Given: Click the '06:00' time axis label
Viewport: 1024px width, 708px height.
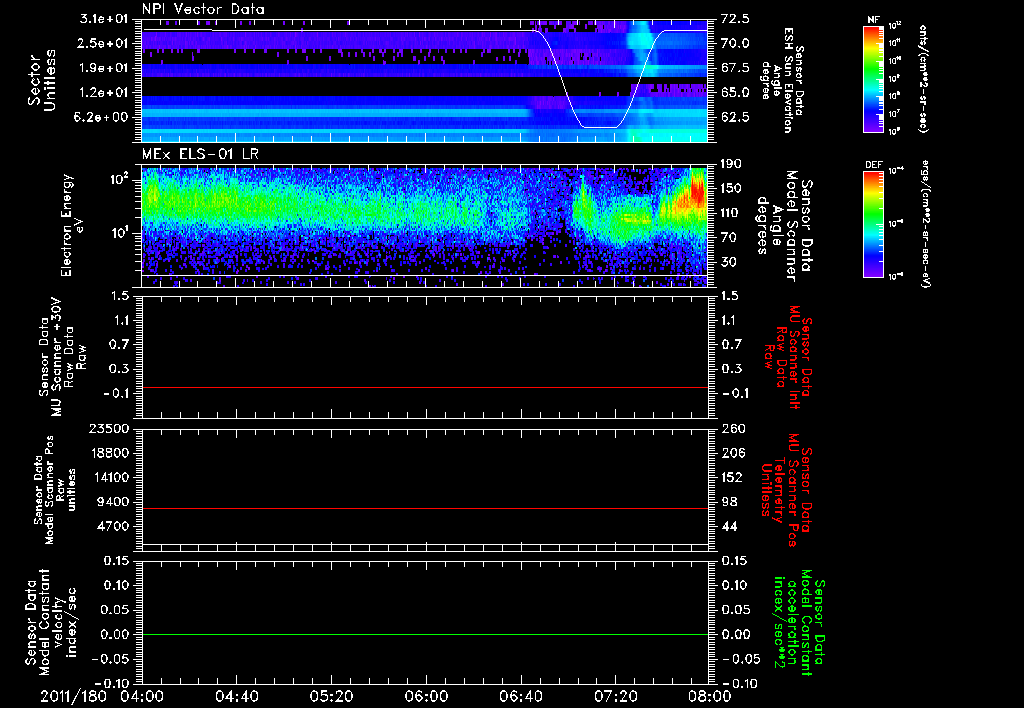Looking at the screenshot, I should (426, 697).
